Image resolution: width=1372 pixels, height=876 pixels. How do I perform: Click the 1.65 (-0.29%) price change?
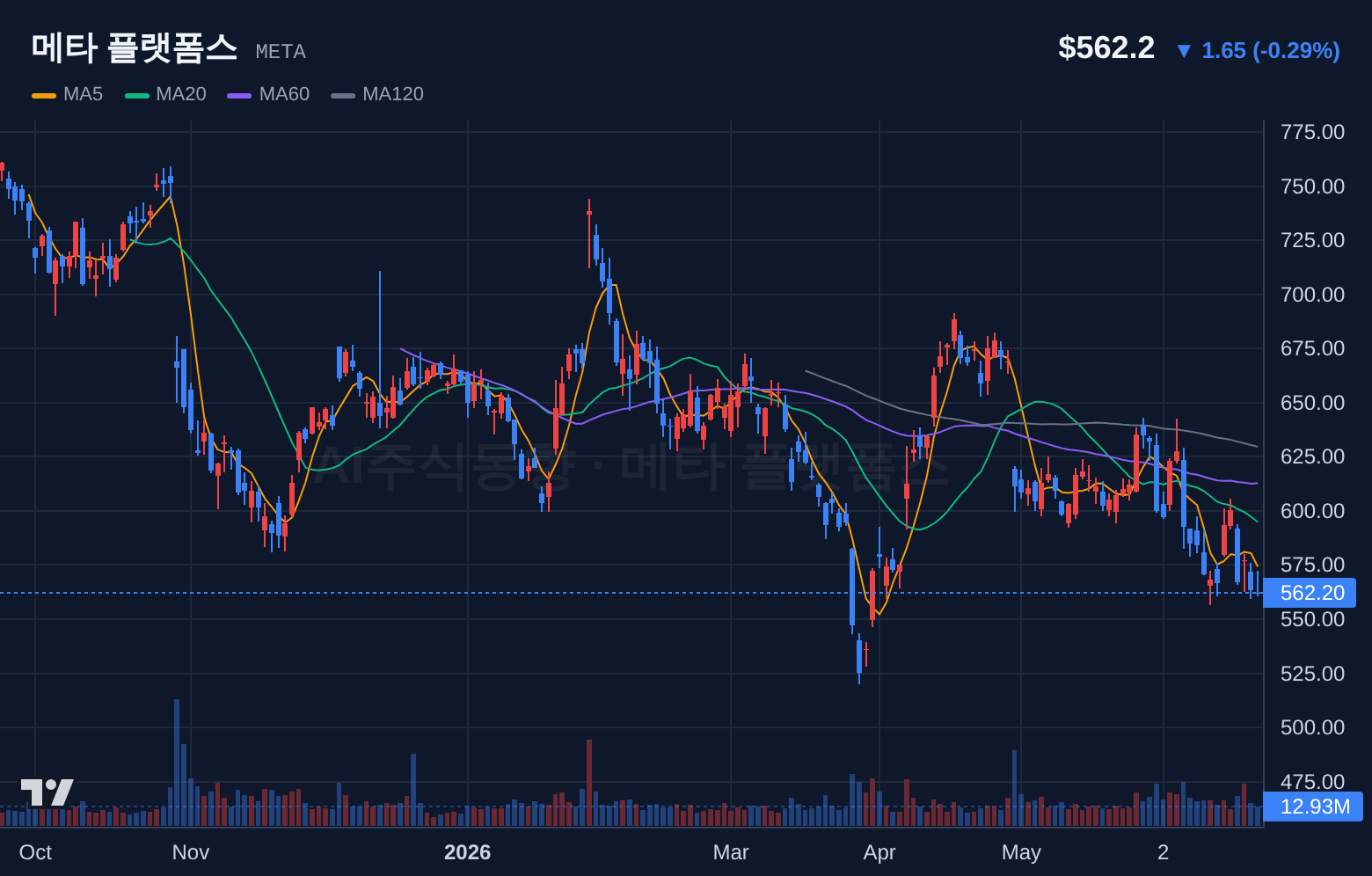[1271, 50]
